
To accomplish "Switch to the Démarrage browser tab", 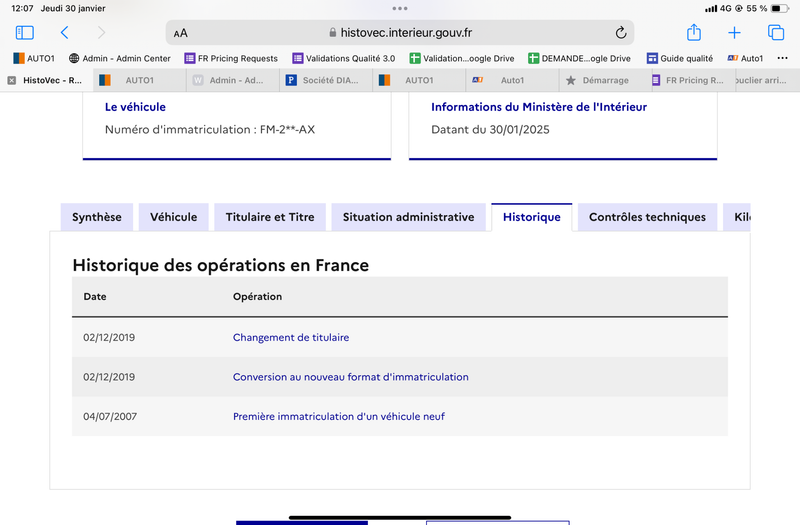I will [606, 80].
